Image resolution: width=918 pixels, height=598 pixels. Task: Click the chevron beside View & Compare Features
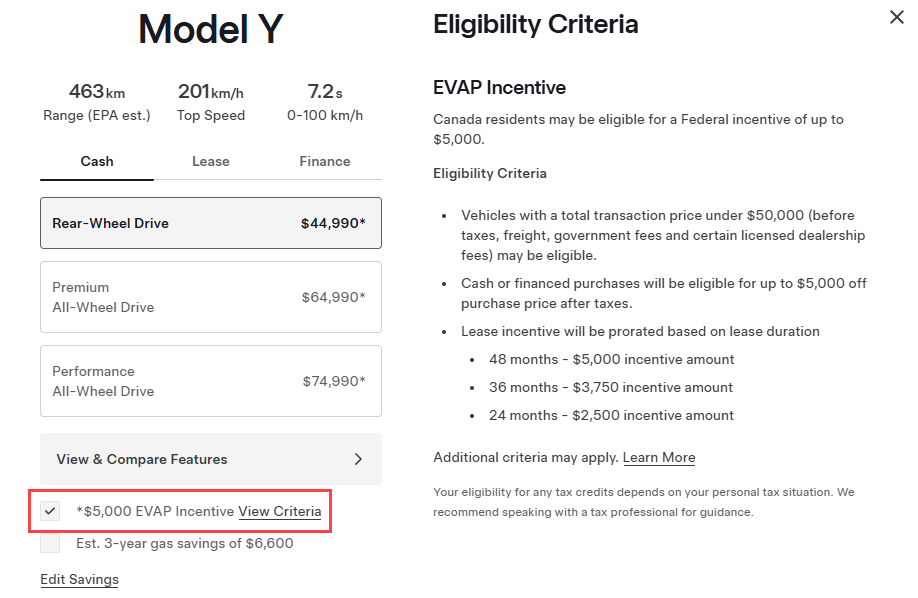[359, 459]
